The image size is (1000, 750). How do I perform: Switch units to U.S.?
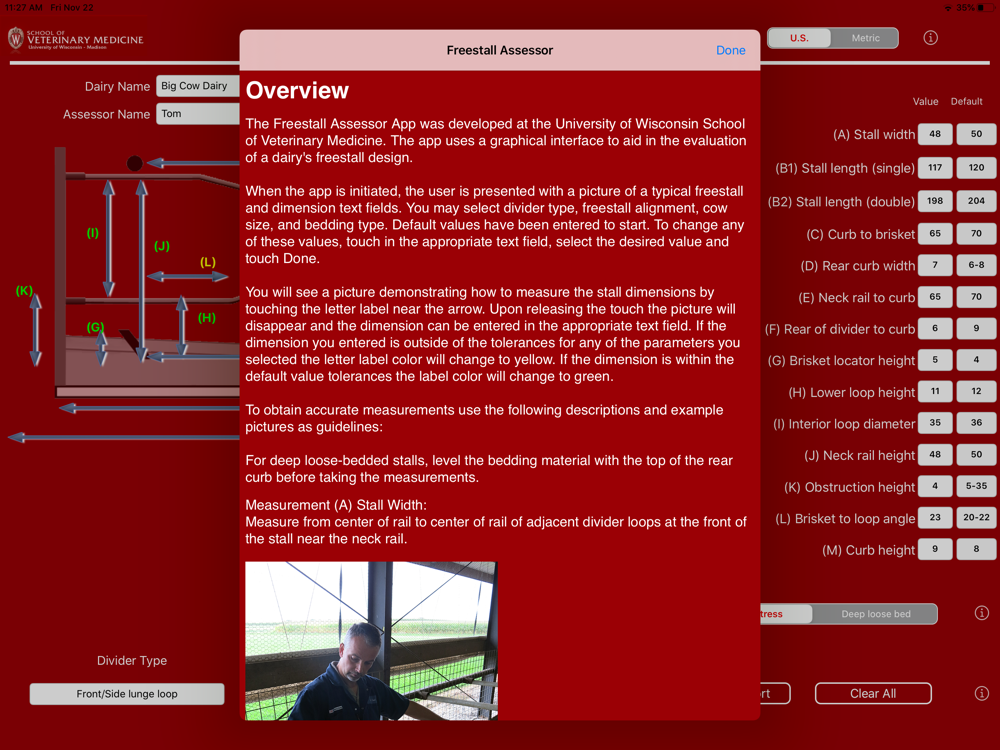pos(799,38)
